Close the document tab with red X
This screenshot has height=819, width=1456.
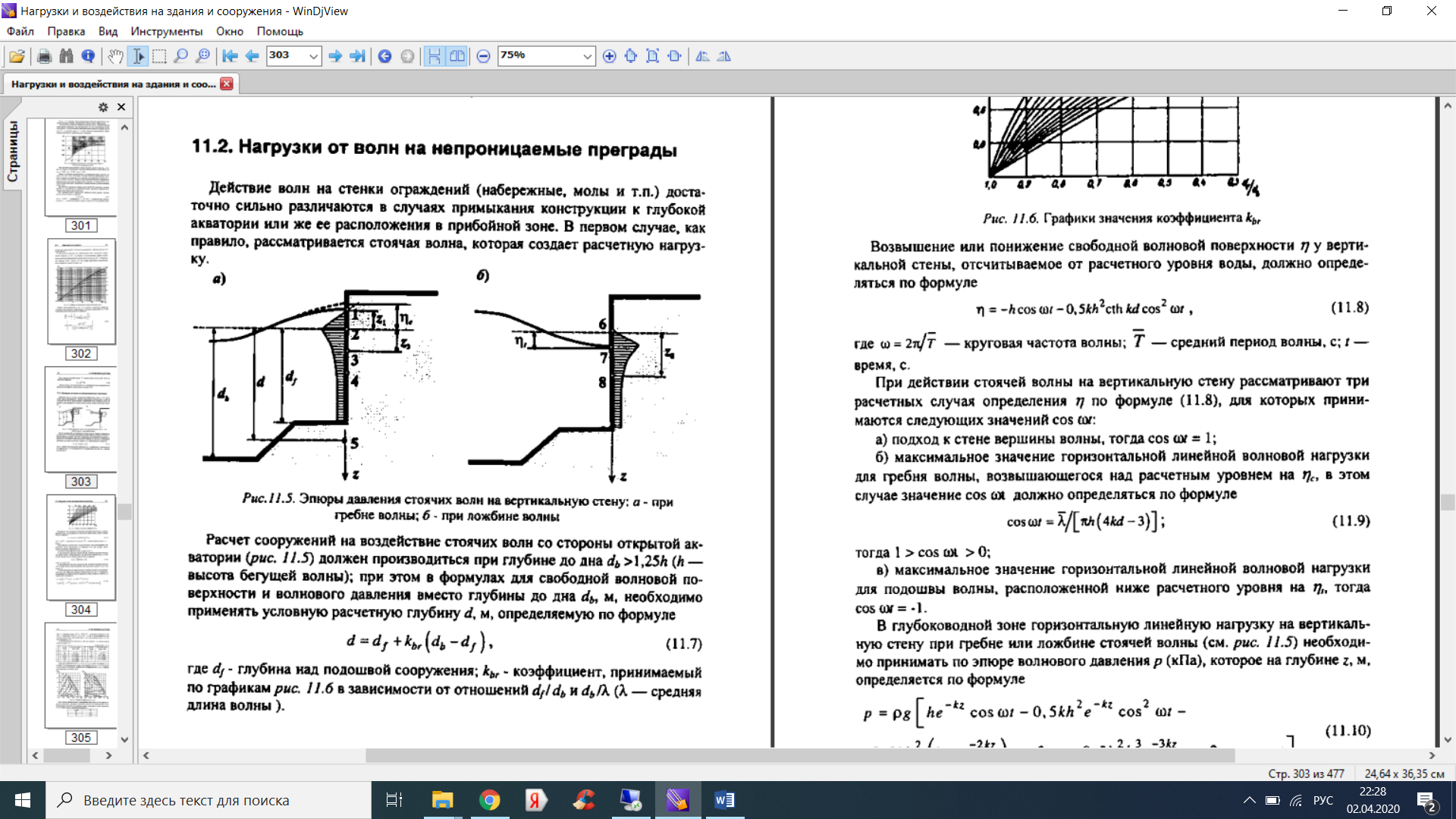click(227, 83)
